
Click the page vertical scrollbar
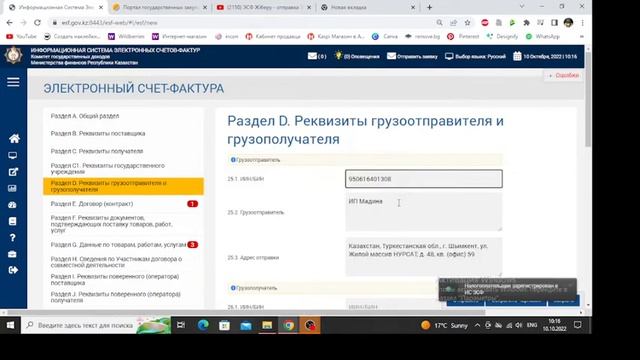point(588,98)
